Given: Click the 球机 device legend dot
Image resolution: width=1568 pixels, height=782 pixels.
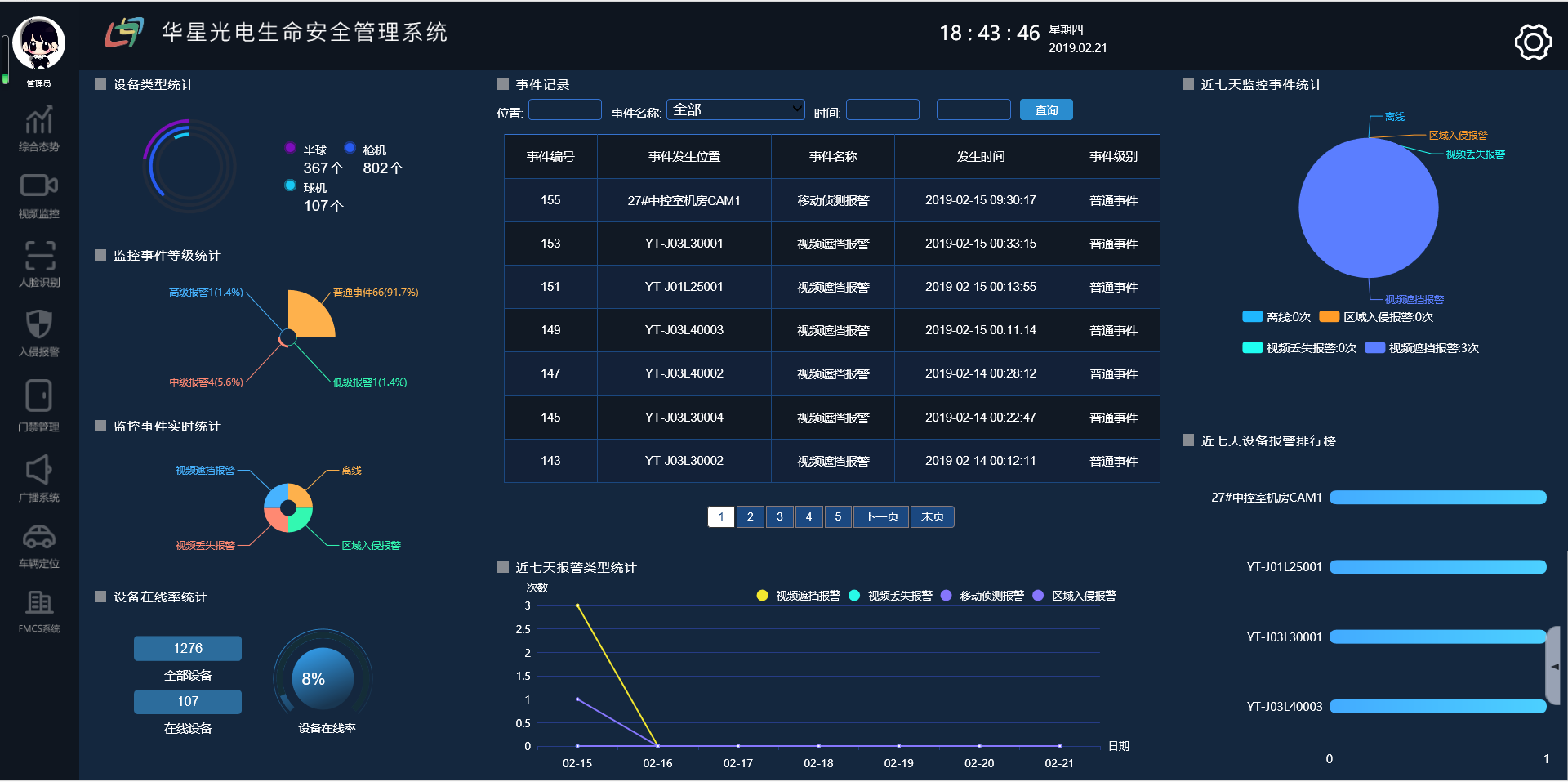Looking at the screenshot, I should [x=290, y=185].
